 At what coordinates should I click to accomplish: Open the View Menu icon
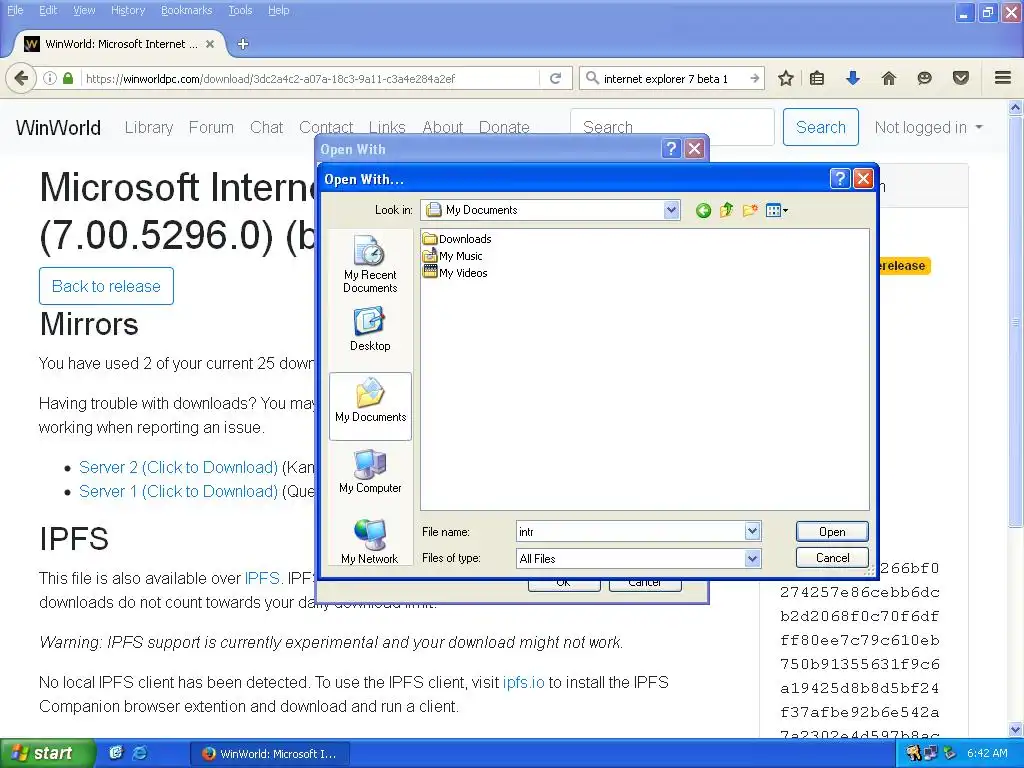pos(776,210)
